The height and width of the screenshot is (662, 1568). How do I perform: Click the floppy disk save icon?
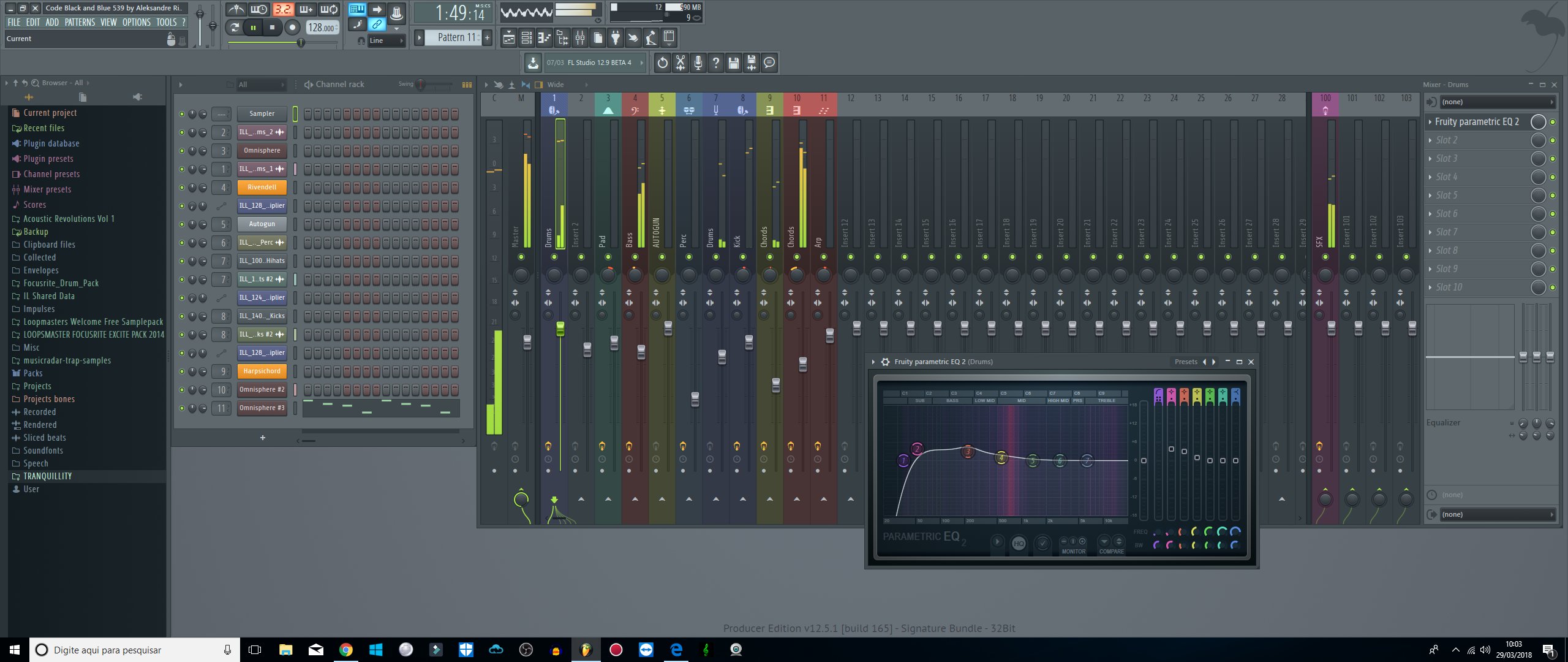734,63
